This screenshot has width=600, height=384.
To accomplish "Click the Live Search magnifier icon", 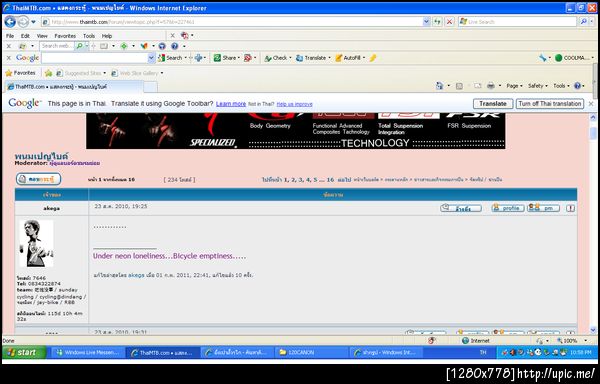I will coord(583,22).
